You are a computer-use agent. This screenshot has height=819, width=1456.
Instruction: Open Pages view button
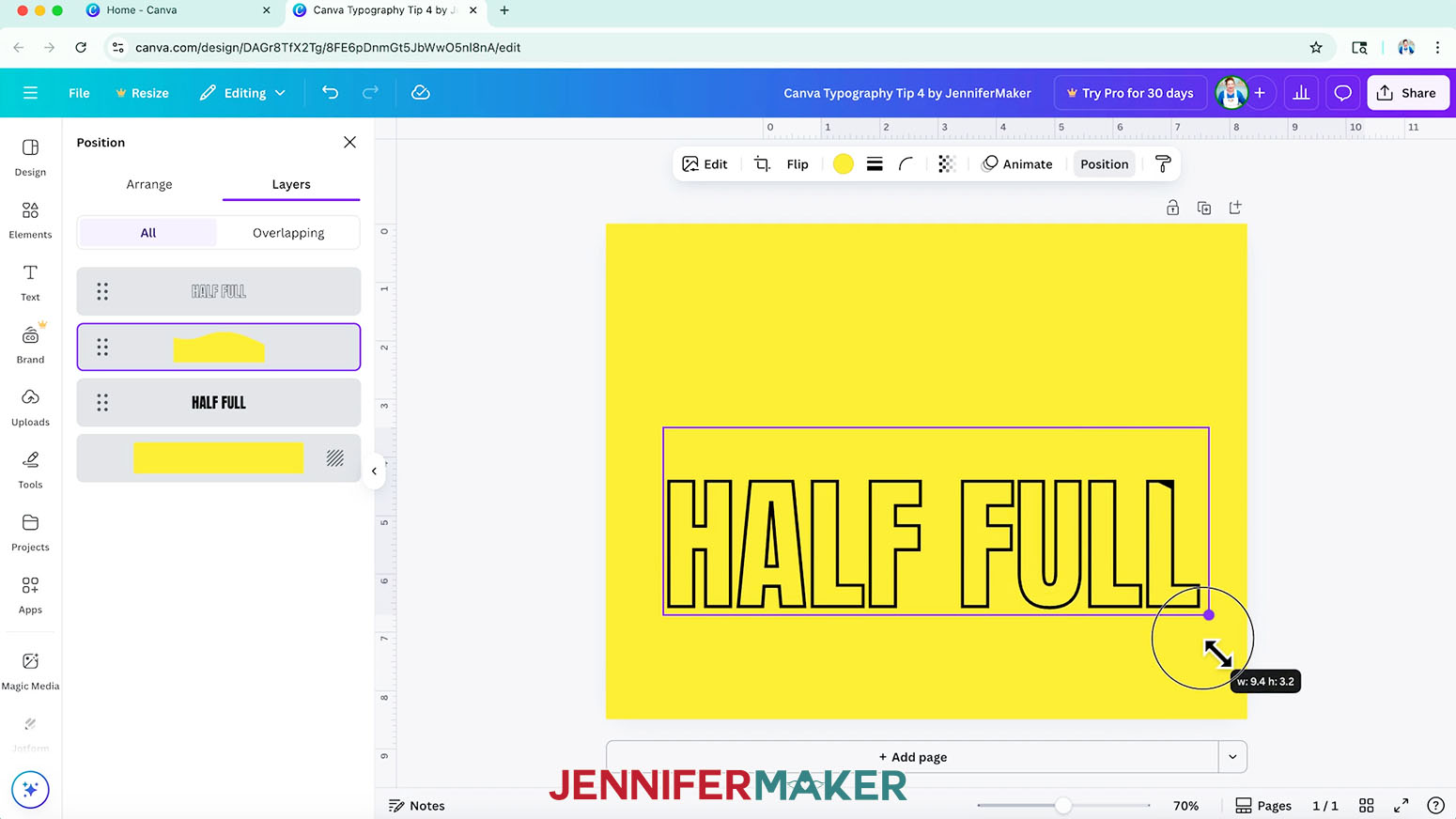[x=1263, y=806]
